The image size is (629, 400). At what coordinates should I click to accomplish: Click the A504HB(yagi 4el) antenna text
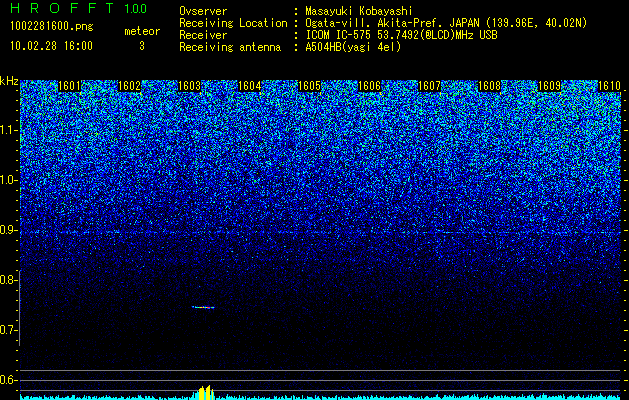353,47
